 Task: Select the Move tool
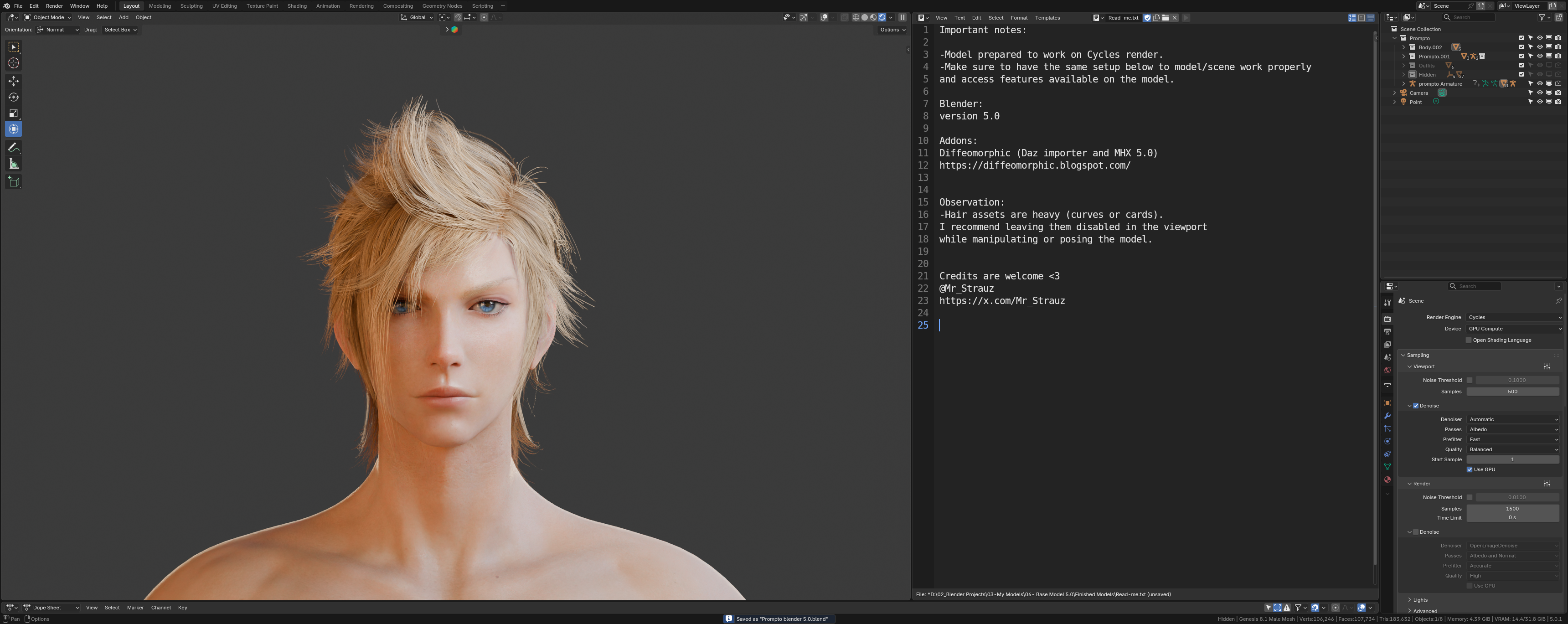click(x=13, y=81)
